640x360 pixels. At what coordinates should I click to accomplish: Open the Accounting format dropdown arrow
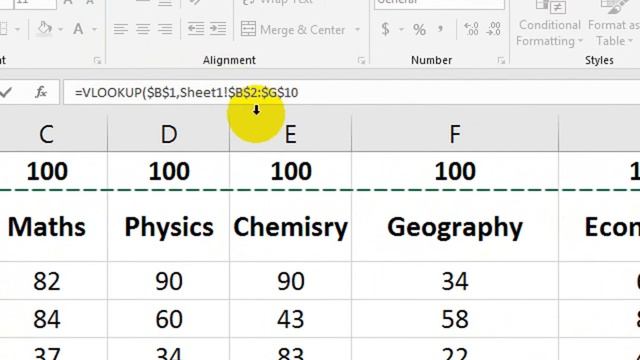[401, 29]
